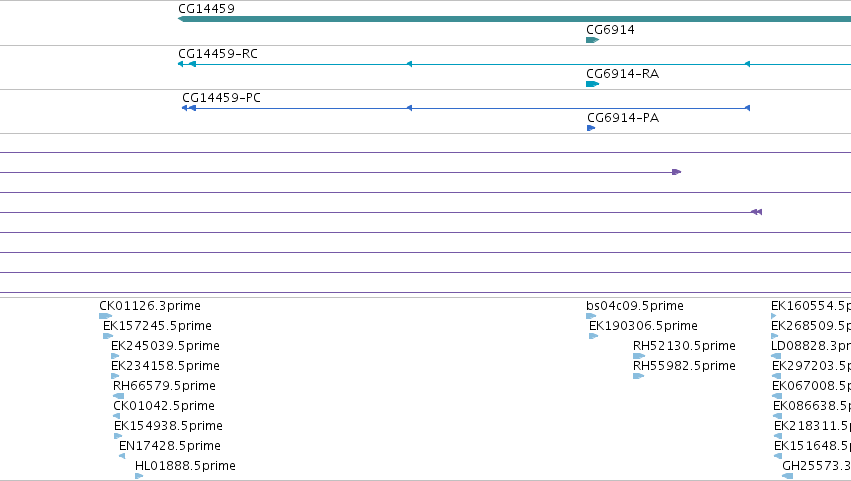Select EK245039.5prime EST arrow
851x481 pixels.
point(115,356)
